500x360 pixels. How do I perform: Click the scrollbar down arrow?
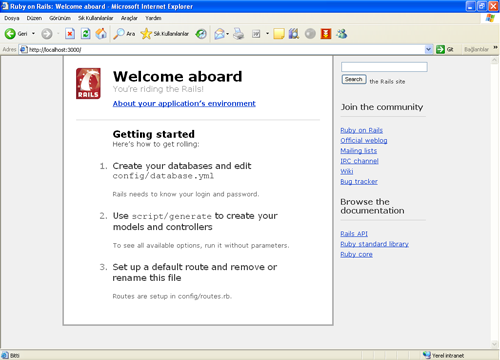[x=494, y=344]
